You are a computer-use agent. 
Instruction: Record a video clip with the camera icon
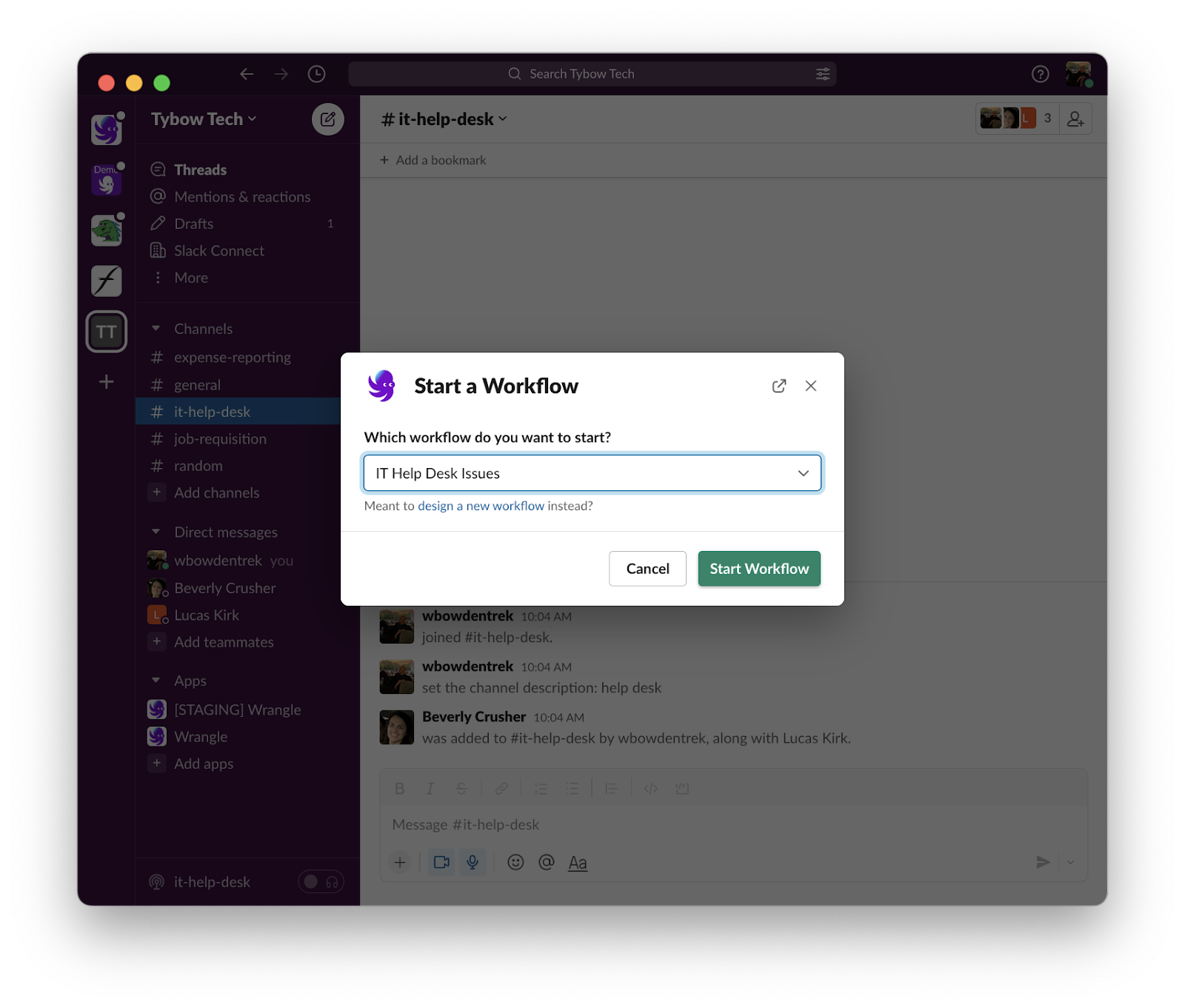[441, 862]
